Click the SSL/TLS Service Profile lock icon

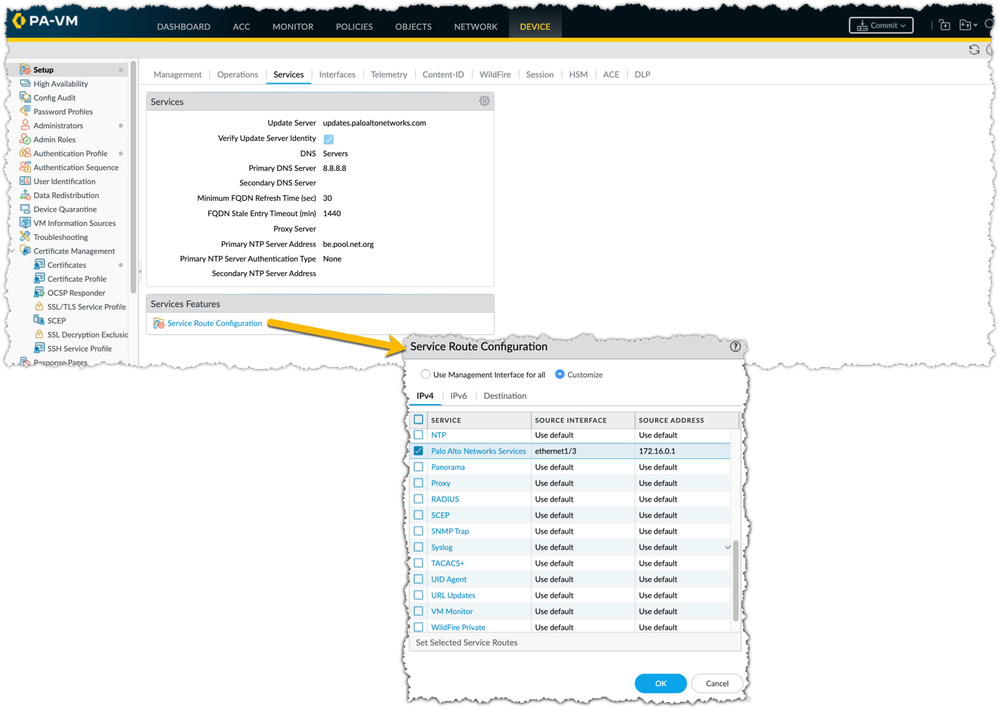pos(39,307)
